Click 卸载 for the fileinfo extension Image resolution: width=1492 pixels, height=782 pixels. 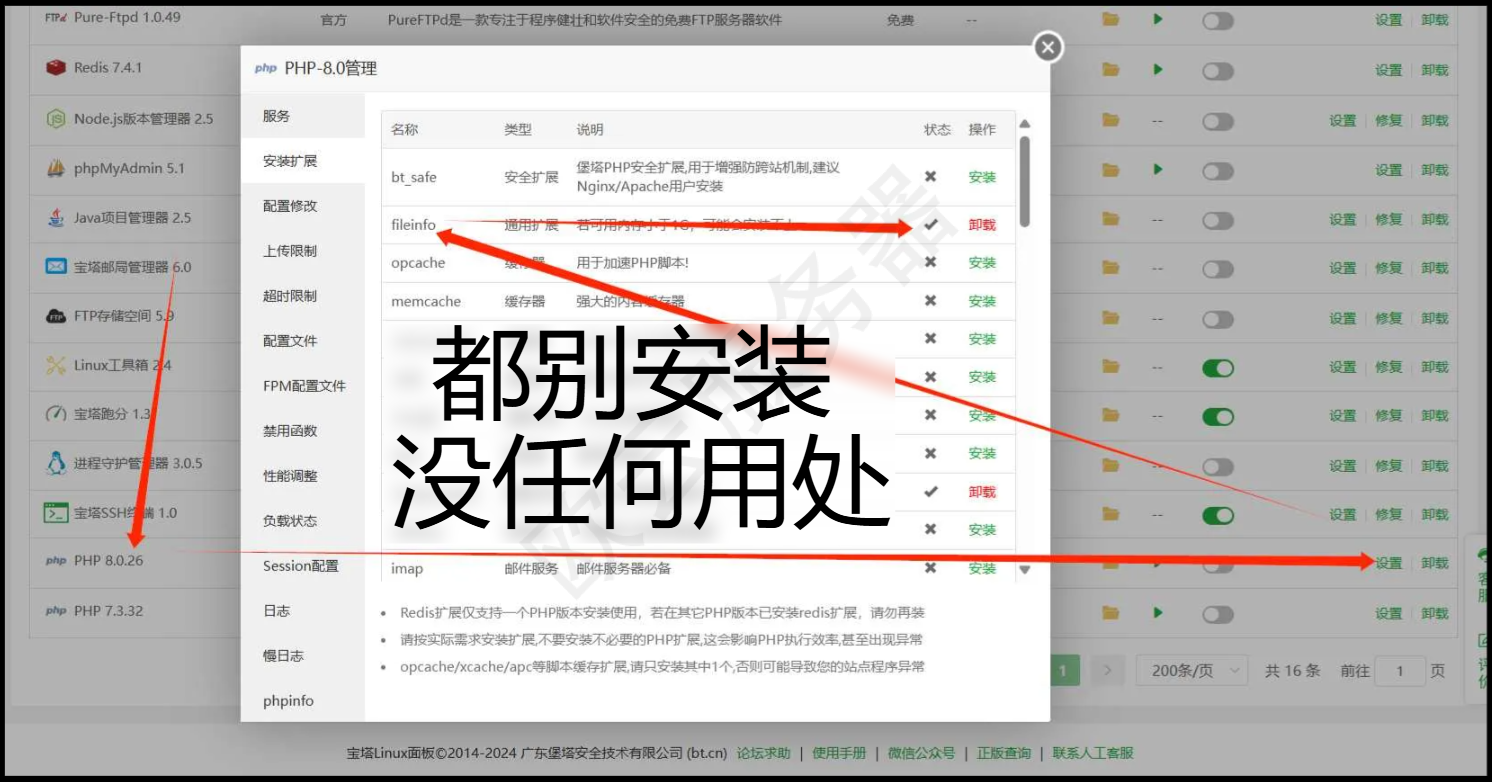pos(982,225)
